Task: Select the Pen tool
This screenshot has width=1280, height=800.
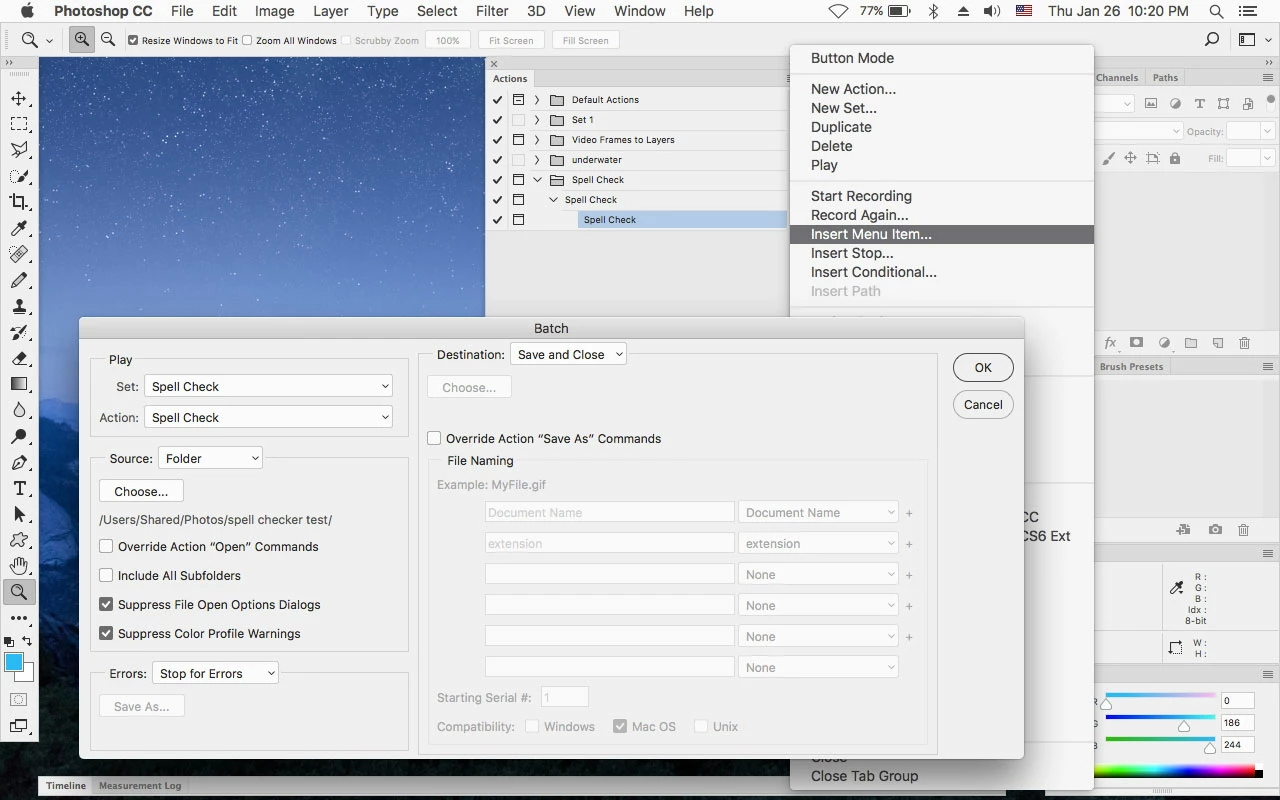Action: [19, 462]
